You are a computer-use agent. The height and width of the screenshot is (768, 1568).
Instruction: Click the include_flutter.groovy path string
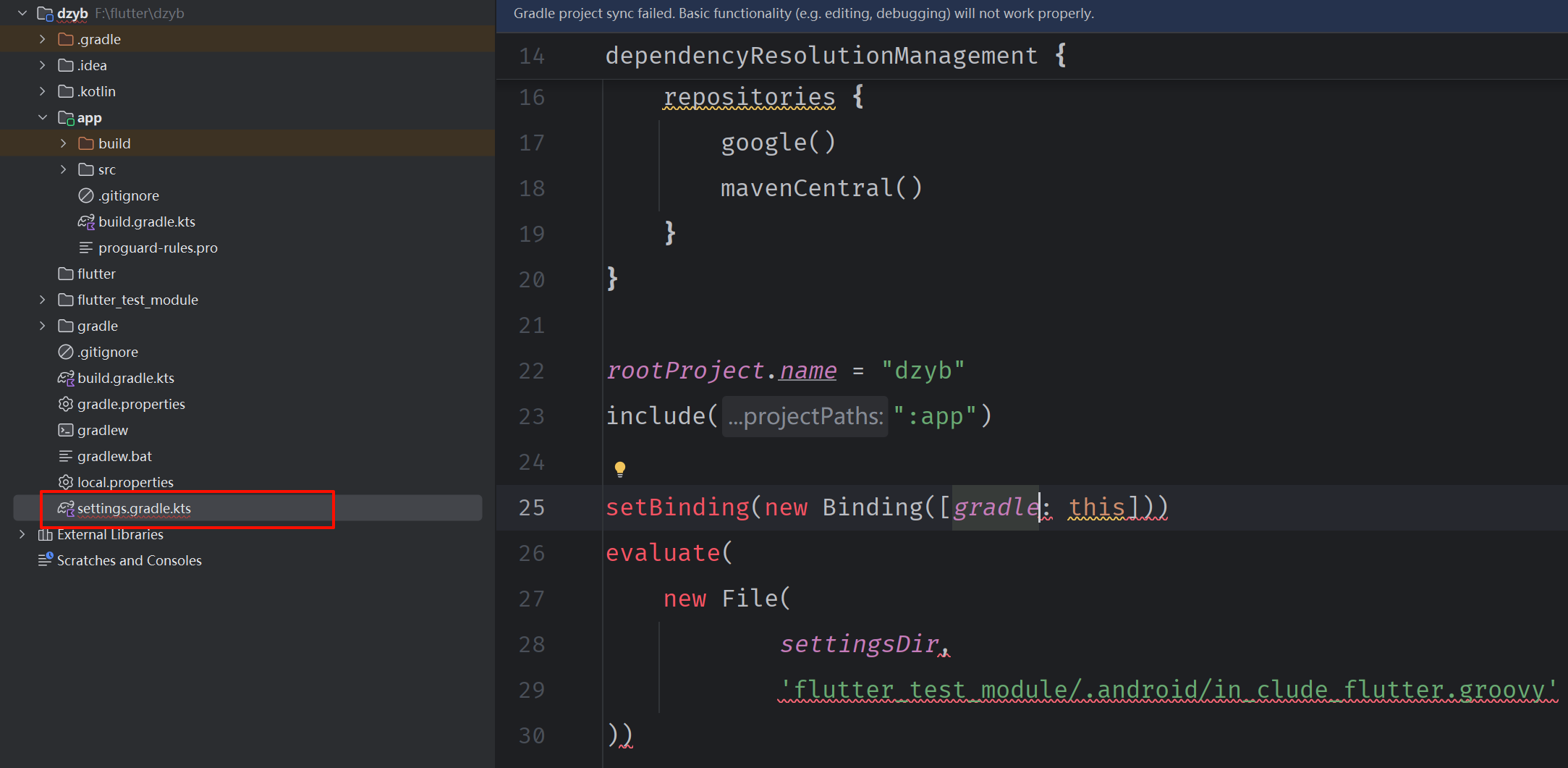(1169, 690)
